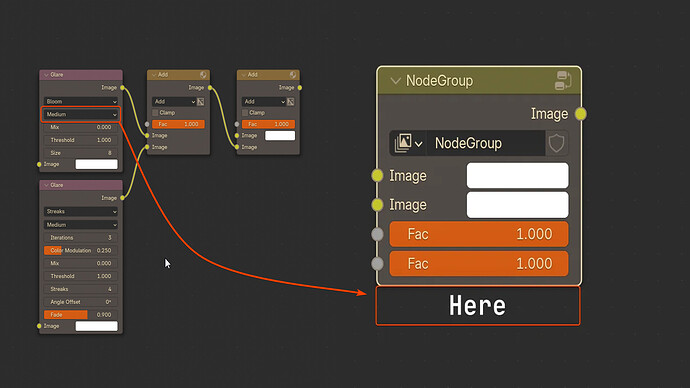Click the Color Modulation 0.250 slider
Screen dimensions: 690x388
(81, 250)
